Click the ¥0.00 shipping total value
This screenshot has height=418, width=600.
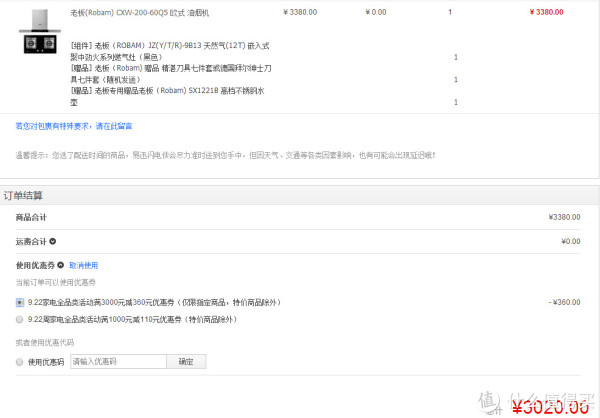[571, 241]
